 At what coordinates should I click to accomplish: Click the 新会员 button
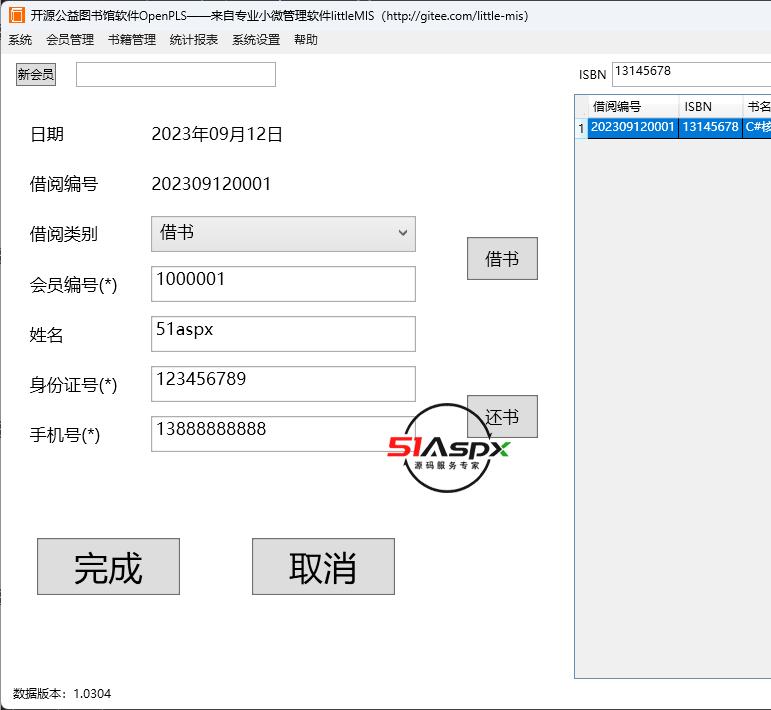pos(36,75)
